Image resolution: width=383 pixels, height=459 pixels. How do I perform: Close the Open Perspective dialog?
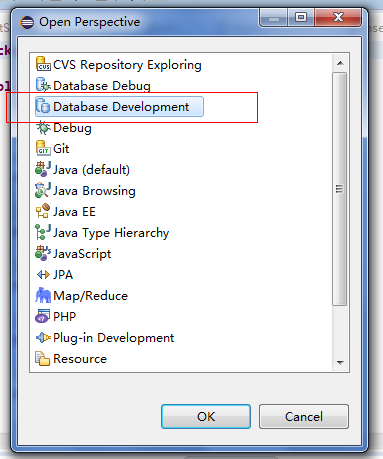[338, 17]
